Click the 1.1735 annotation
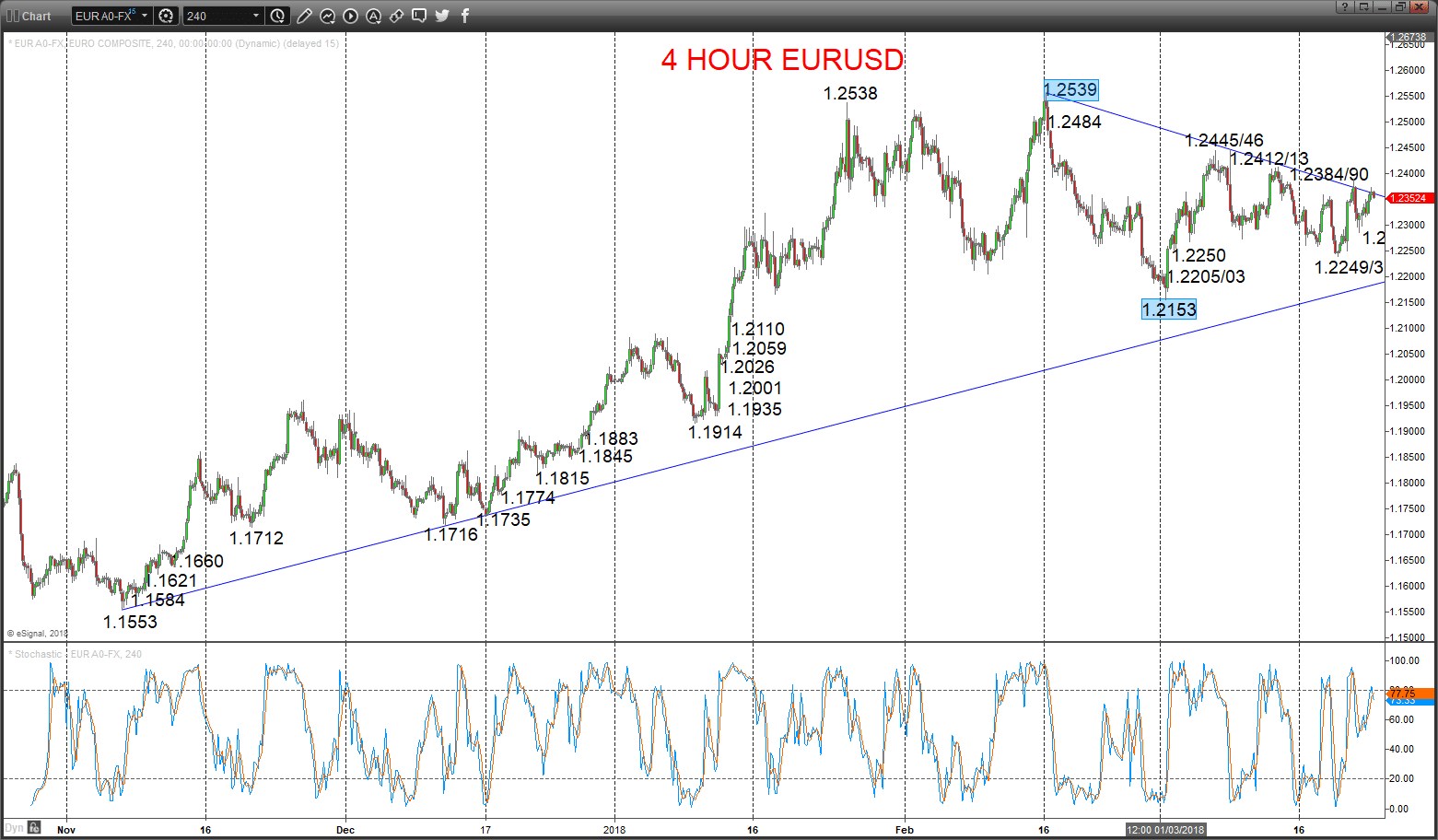Viewport: 1438px width, 840px height. (x=504, y=519)
